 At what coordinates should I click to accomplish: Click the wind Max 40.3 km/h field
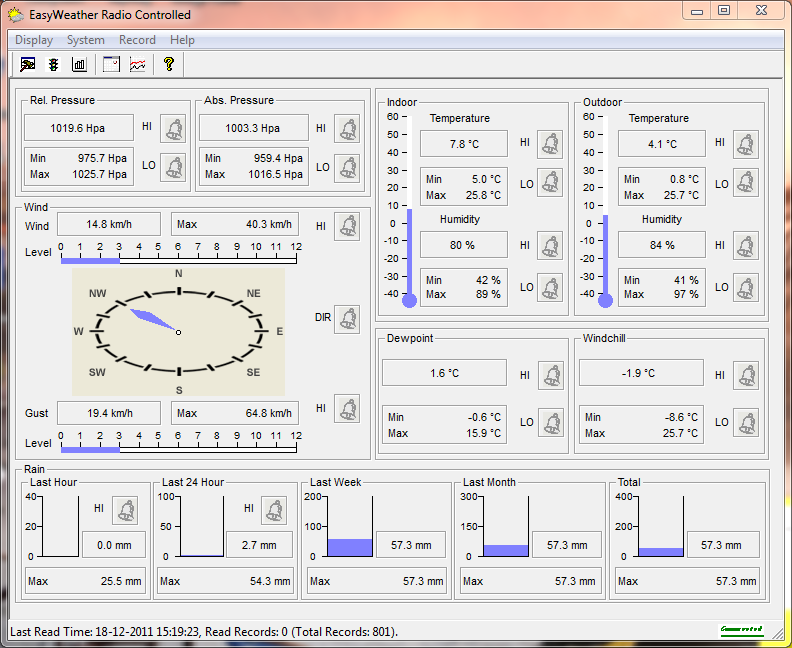tap(235, 224)
